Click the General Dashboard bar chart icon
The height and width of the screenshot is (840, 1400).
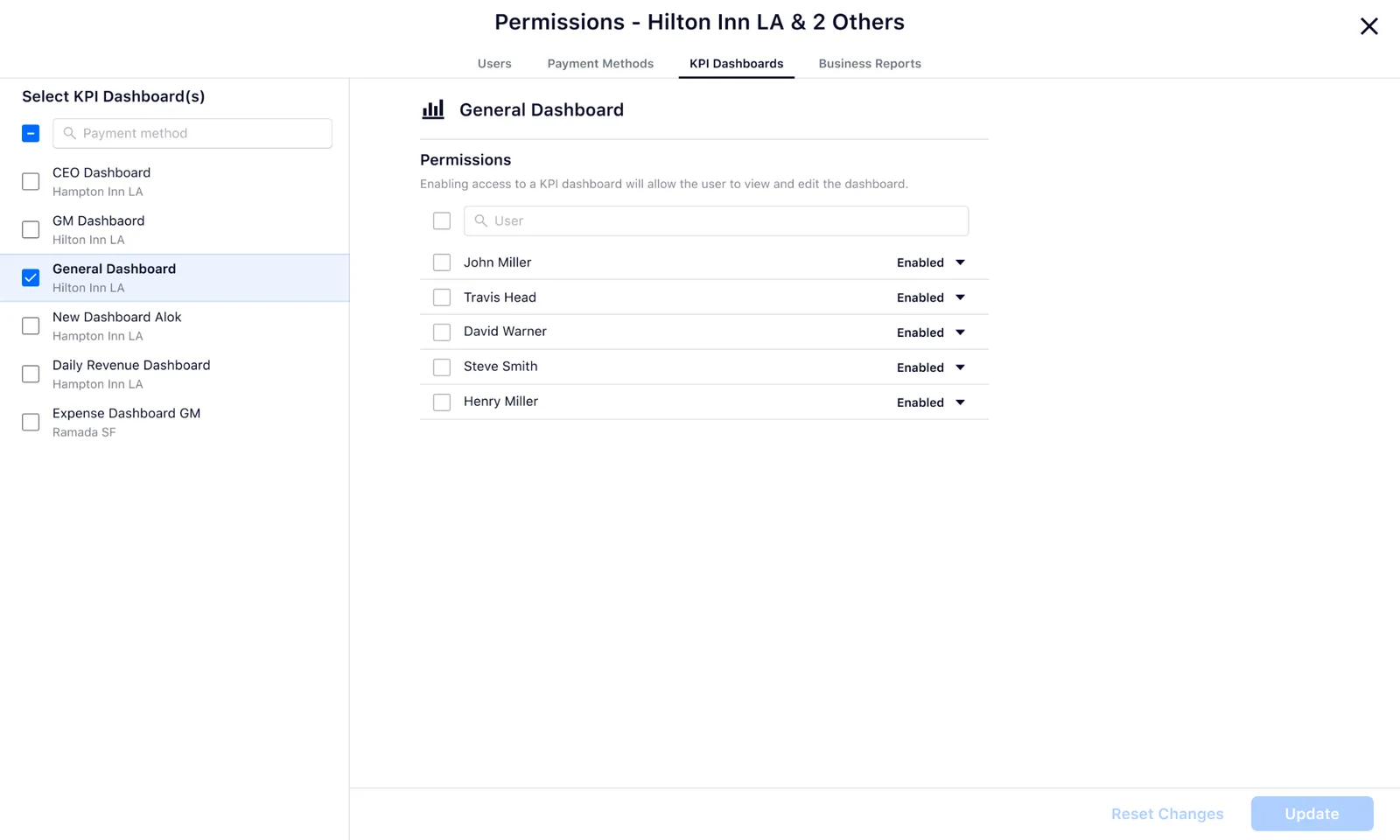click(x=433, y=109)
